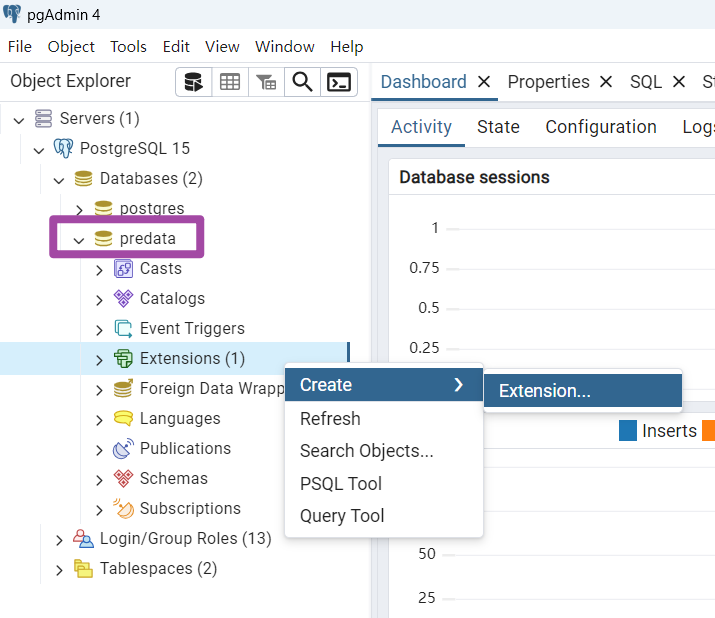Open the Edit menu
This screenshot has width=715, height=618.
click(x=176, y=47)
